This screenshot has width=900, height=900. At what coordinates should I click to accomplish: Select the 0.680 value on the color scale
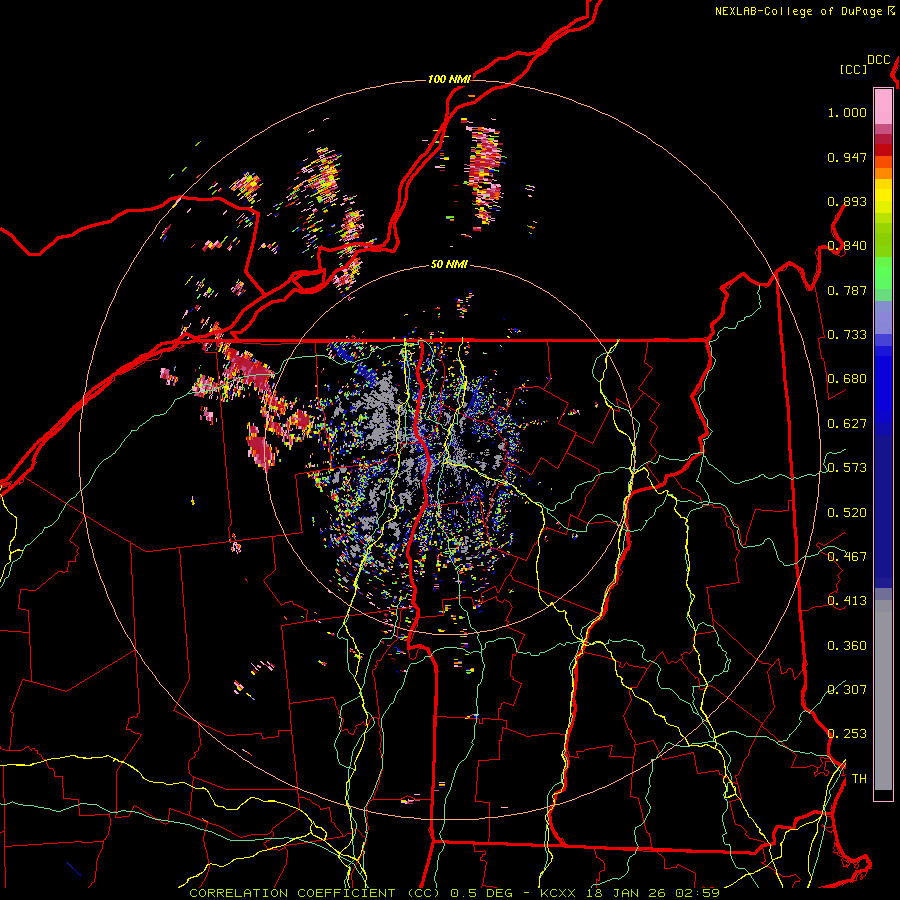[x=847, y=379]
